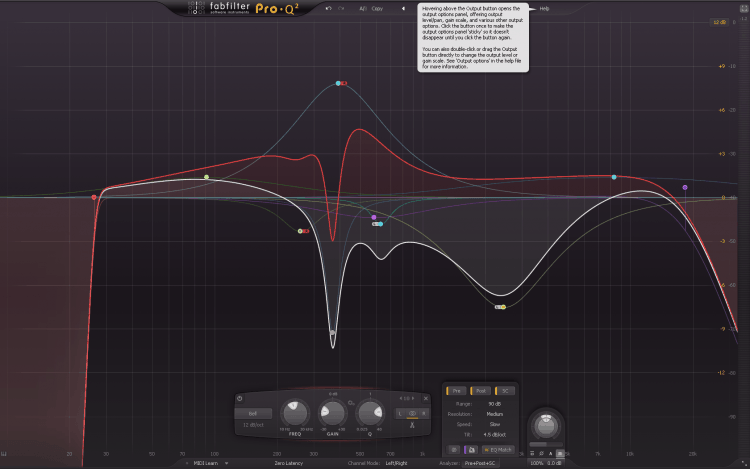Toggle phase invert icon under output knob
Viewport: 750px width, 469px height.
click(541, 453)
